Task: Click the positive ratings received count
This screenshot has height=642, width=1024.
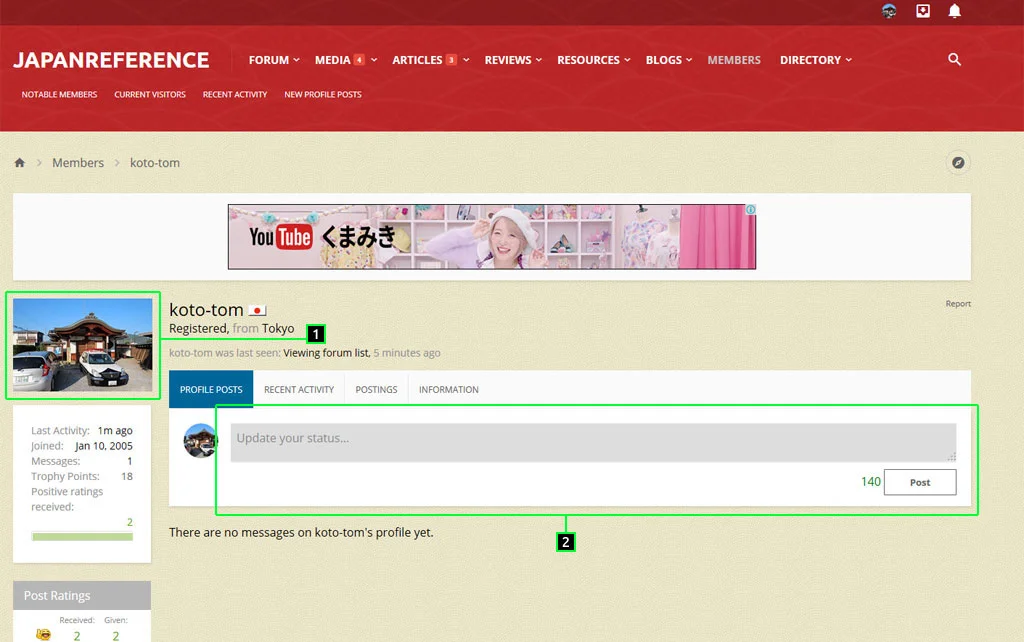Action: 129,522
